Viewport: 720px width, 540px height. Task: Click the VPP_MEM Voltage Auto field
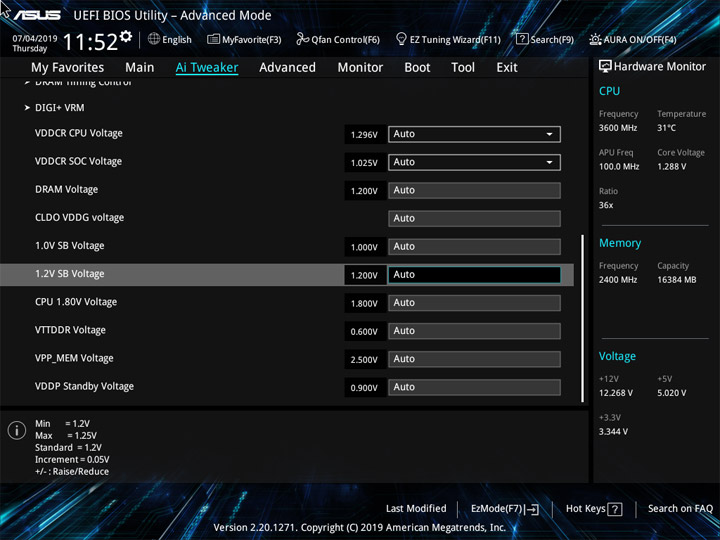click(x=474, y=359)
